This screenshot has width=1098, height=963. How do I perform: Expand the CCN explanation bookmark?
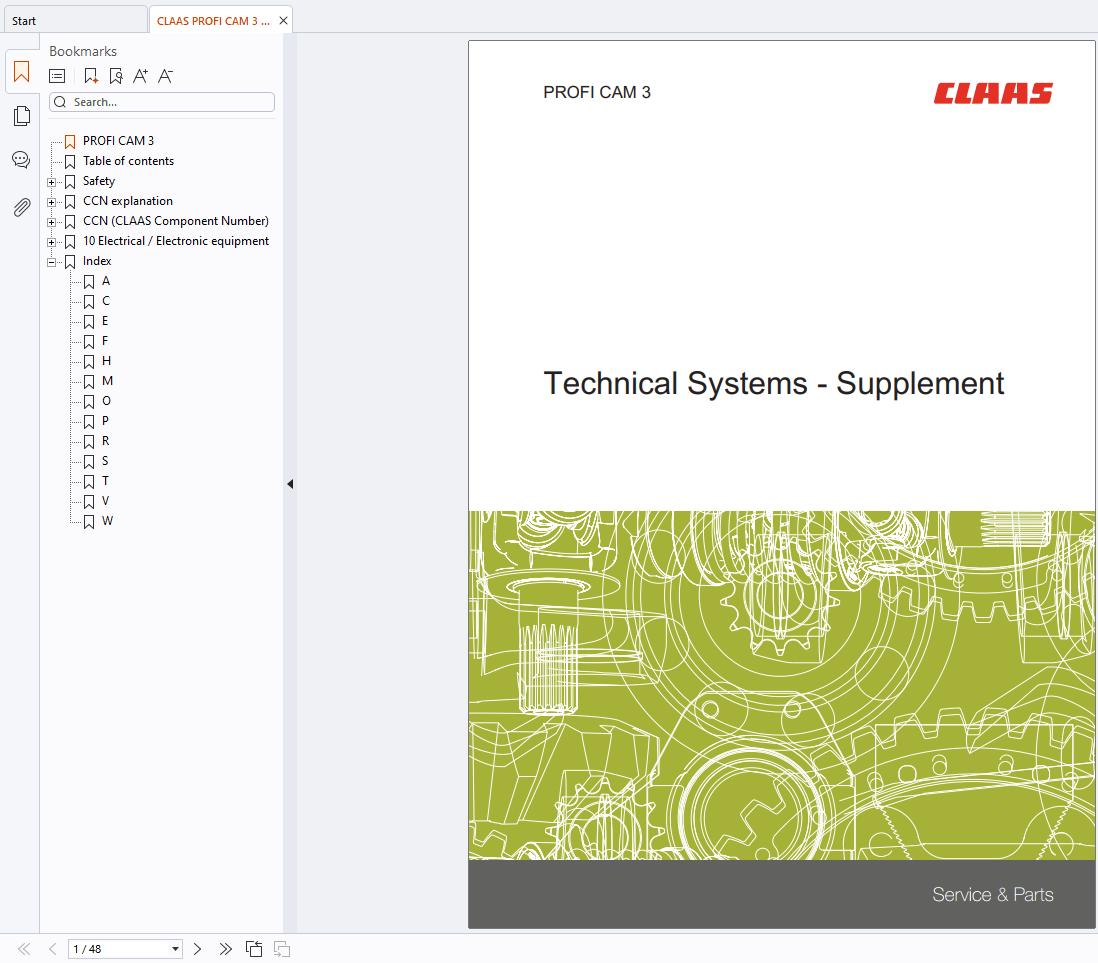coord(52,202)
